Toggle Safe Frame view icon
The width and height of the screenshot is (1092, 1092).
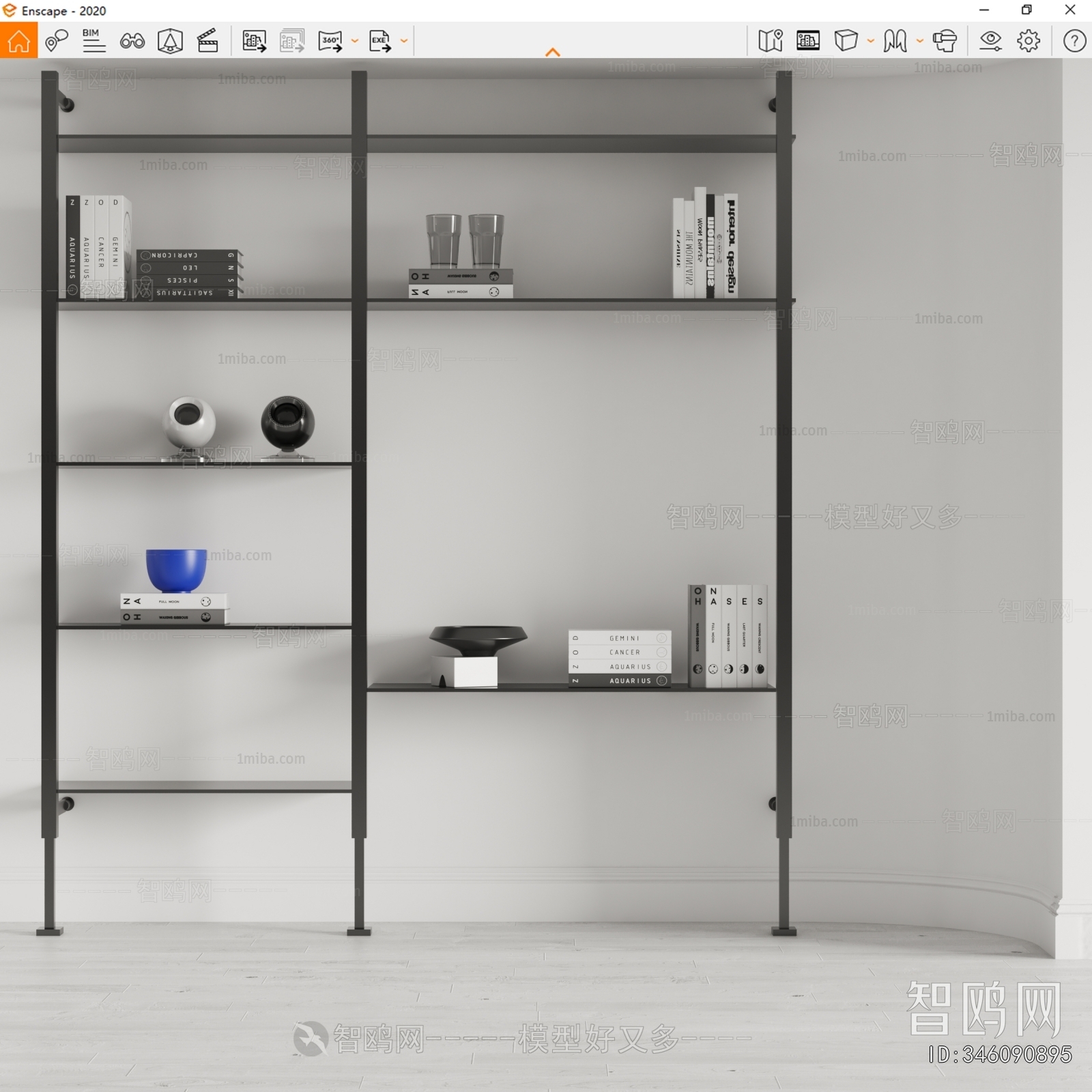pyautogui.click(x=808, y=41)
